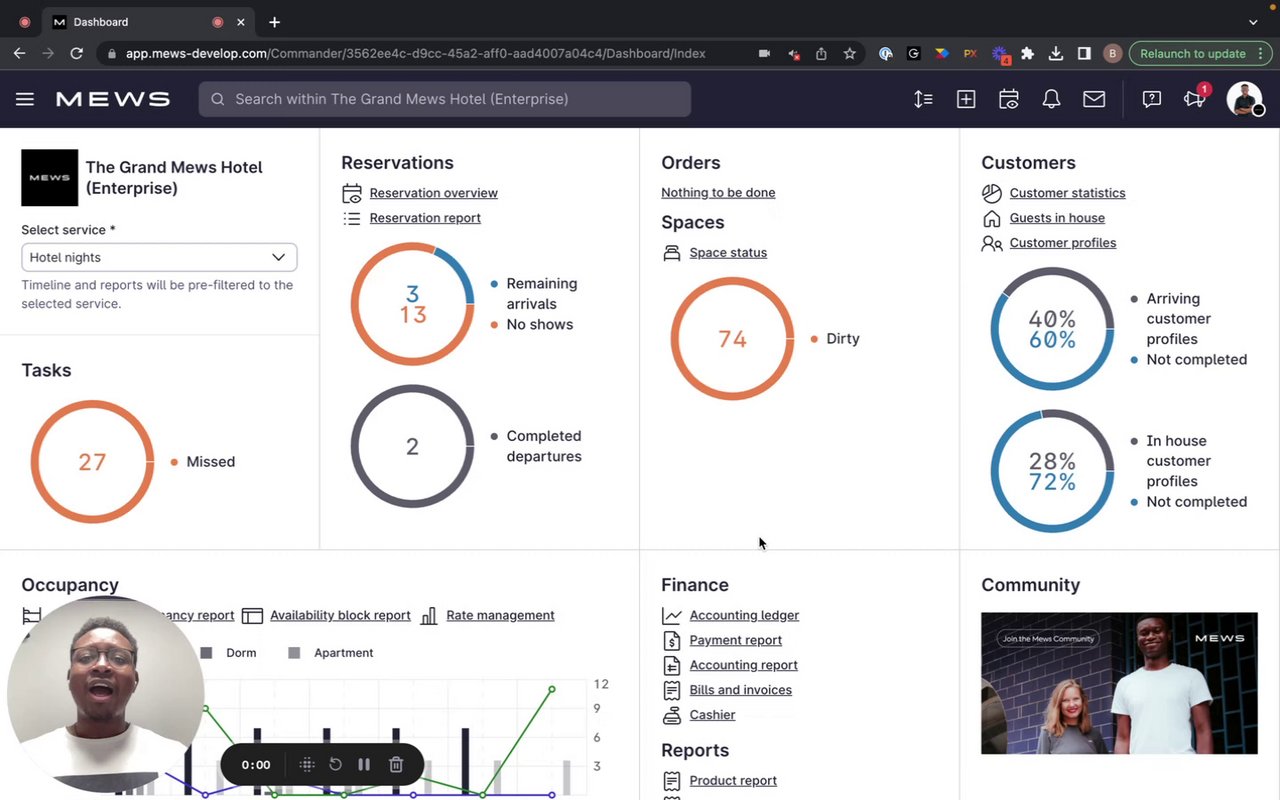Delete recording with trash icon
Viewport: 1280px width, 800px height.
pos(396,764)
